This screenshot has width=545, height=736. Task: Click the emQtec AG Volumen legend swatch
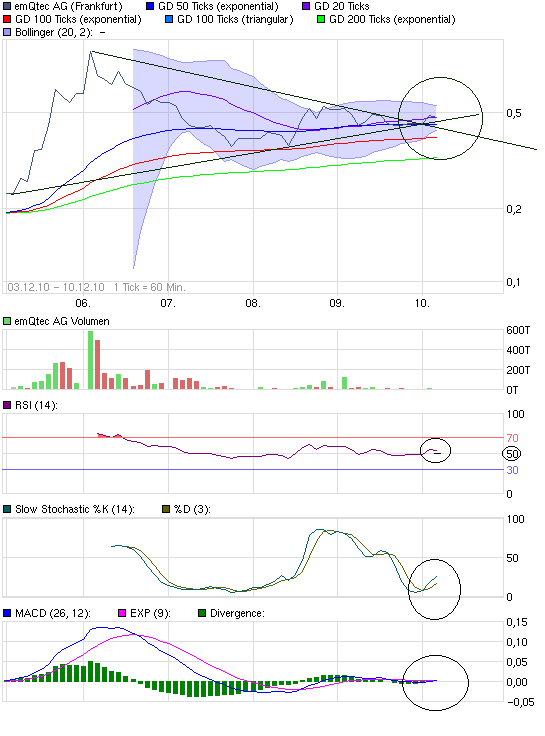tap(7, 322)
